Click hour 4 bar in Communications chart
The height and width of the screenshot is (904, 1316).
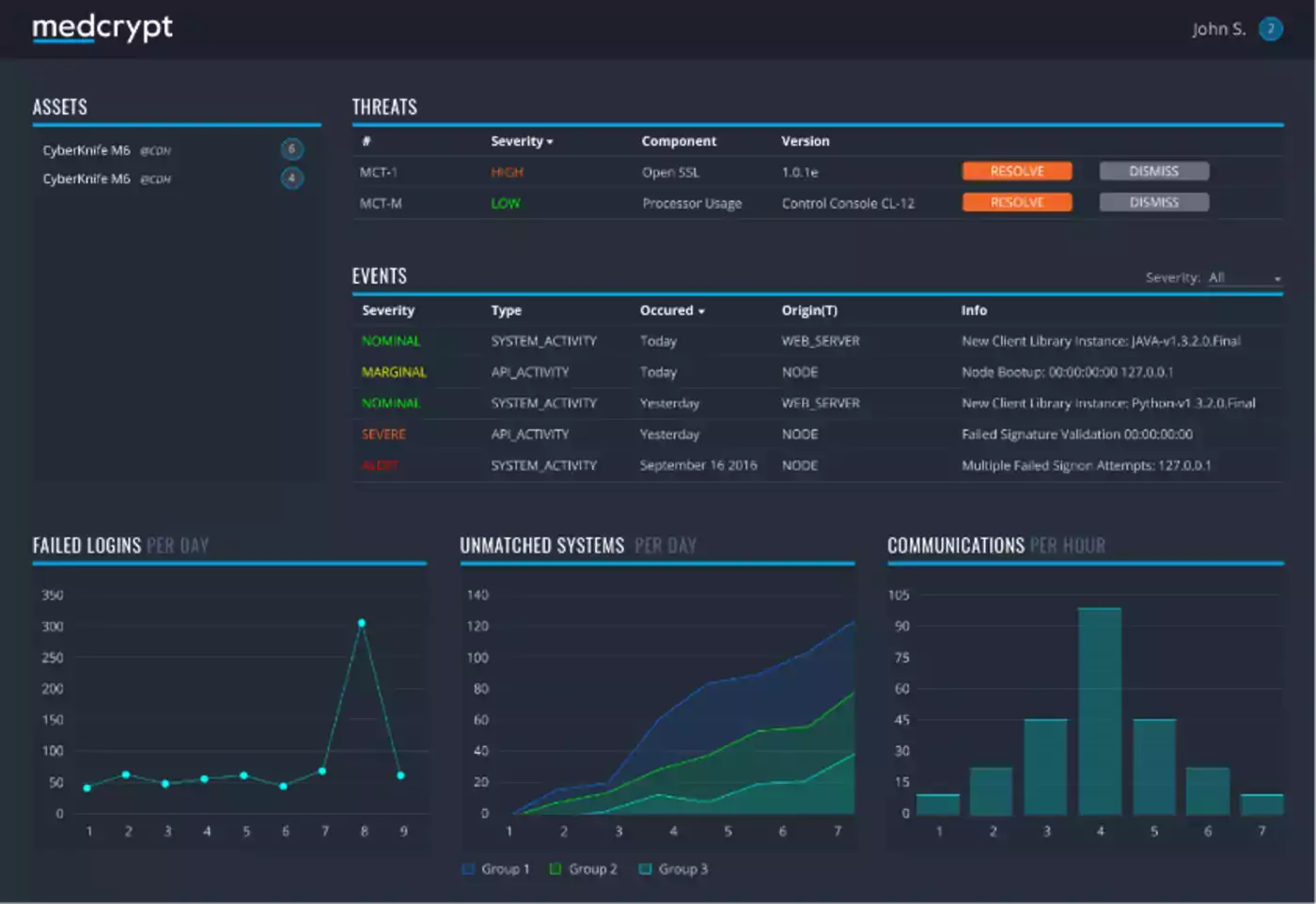point(1100,710)
